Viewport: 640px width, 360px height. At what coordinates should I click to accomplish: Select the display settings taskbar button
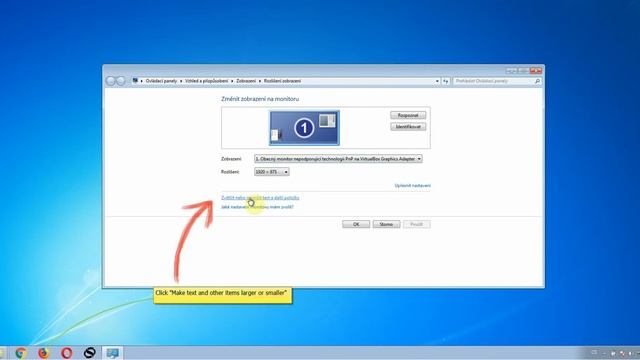(x=112, y=353)
